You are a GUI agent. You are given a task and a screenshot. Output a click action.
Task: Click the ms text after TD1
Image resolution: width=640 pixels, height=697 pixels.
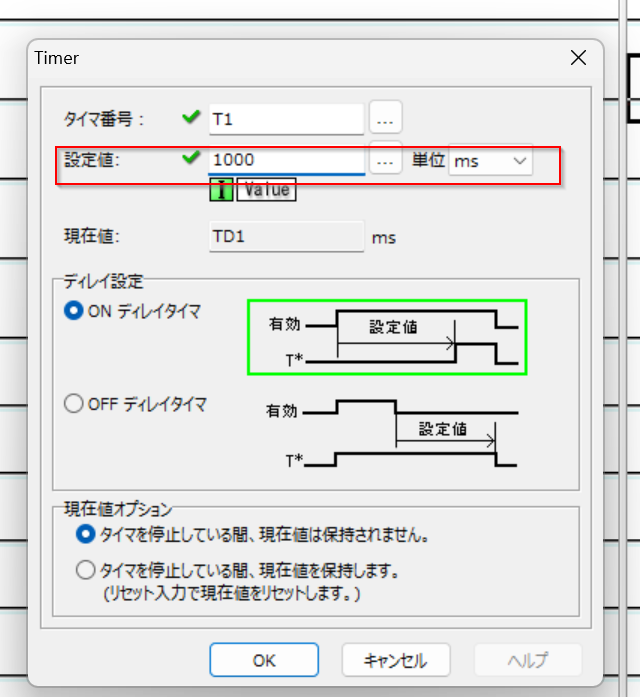384,238
